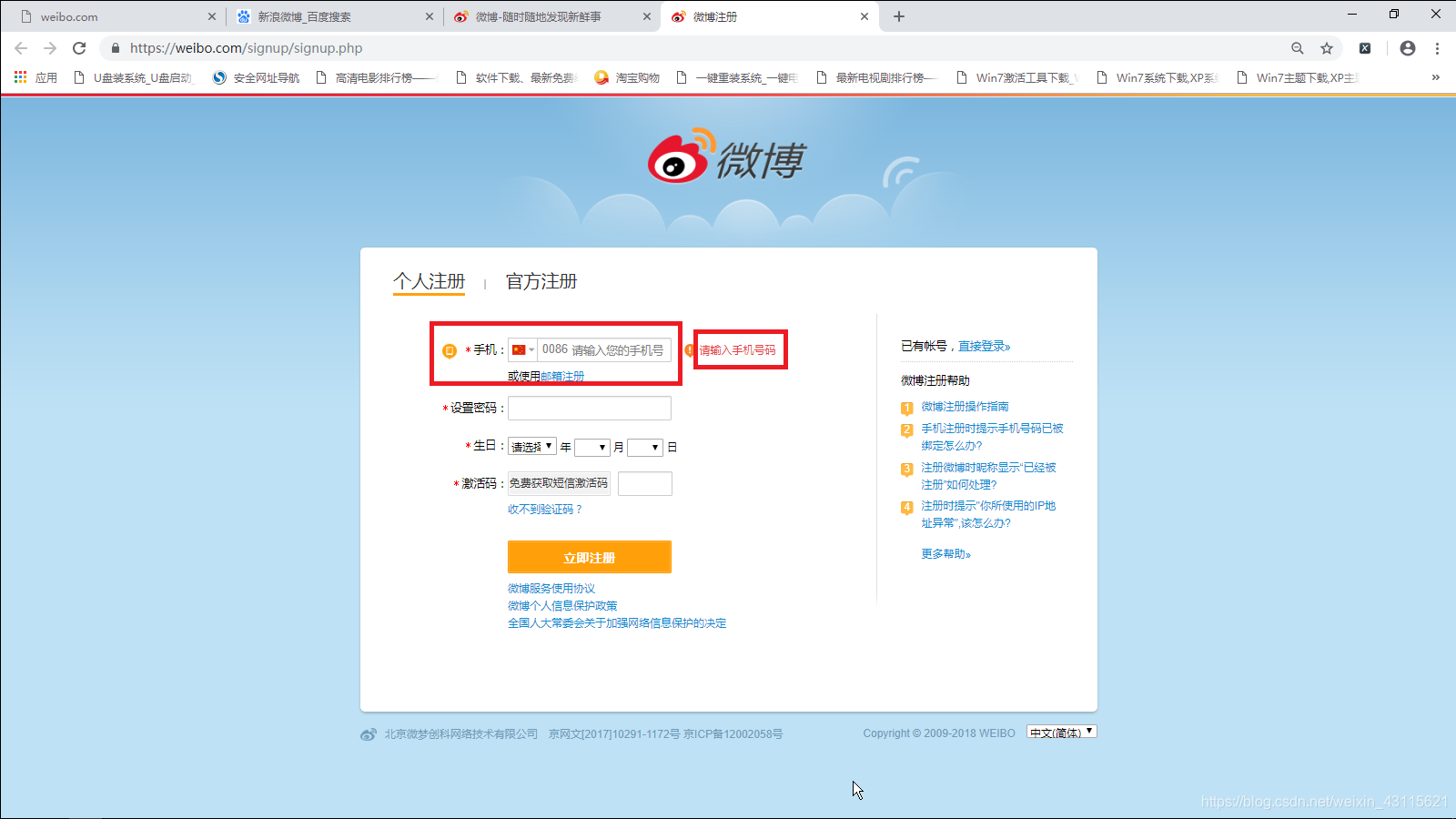The image size is (1456, 819).
Task: Close the weibo.com tab
Action: [212, 16]
